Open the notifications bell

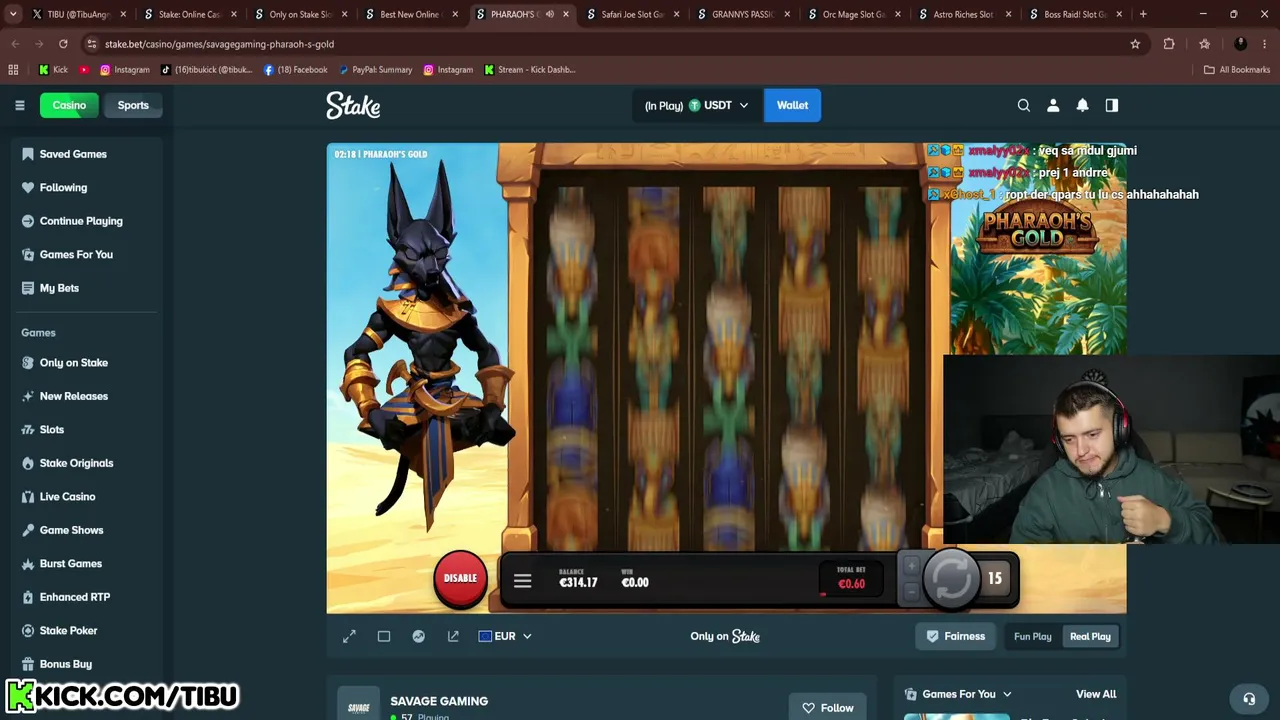point(1082,105)
